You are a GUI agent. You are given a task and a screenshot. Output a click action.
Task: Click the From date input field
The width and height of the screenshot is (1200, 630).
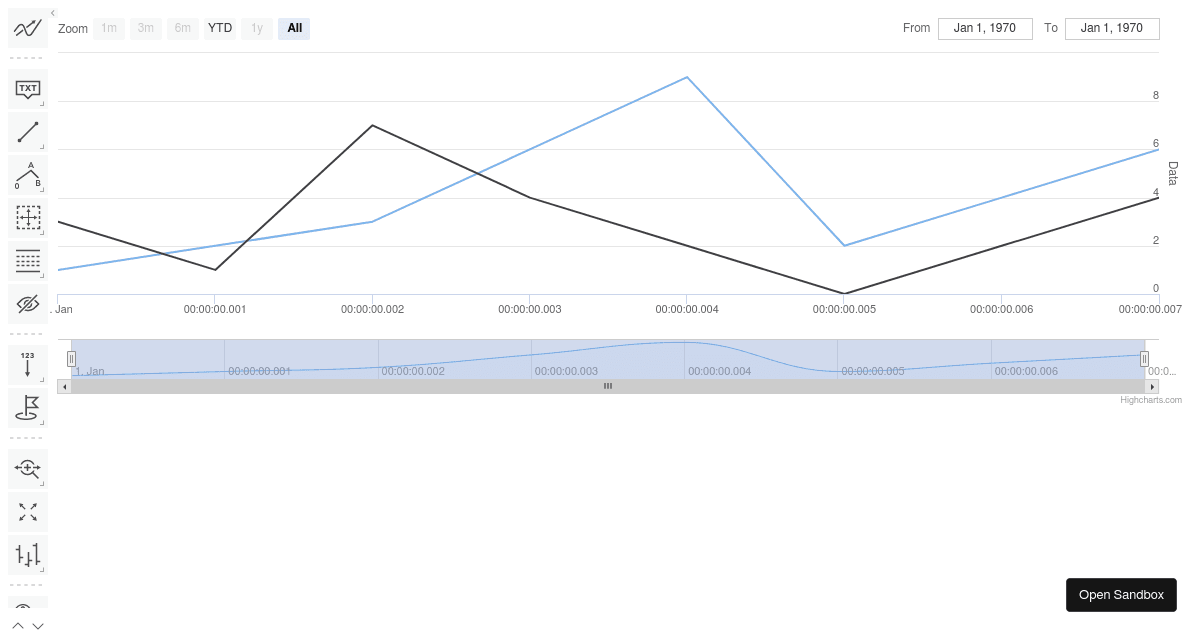pos(985,28)
